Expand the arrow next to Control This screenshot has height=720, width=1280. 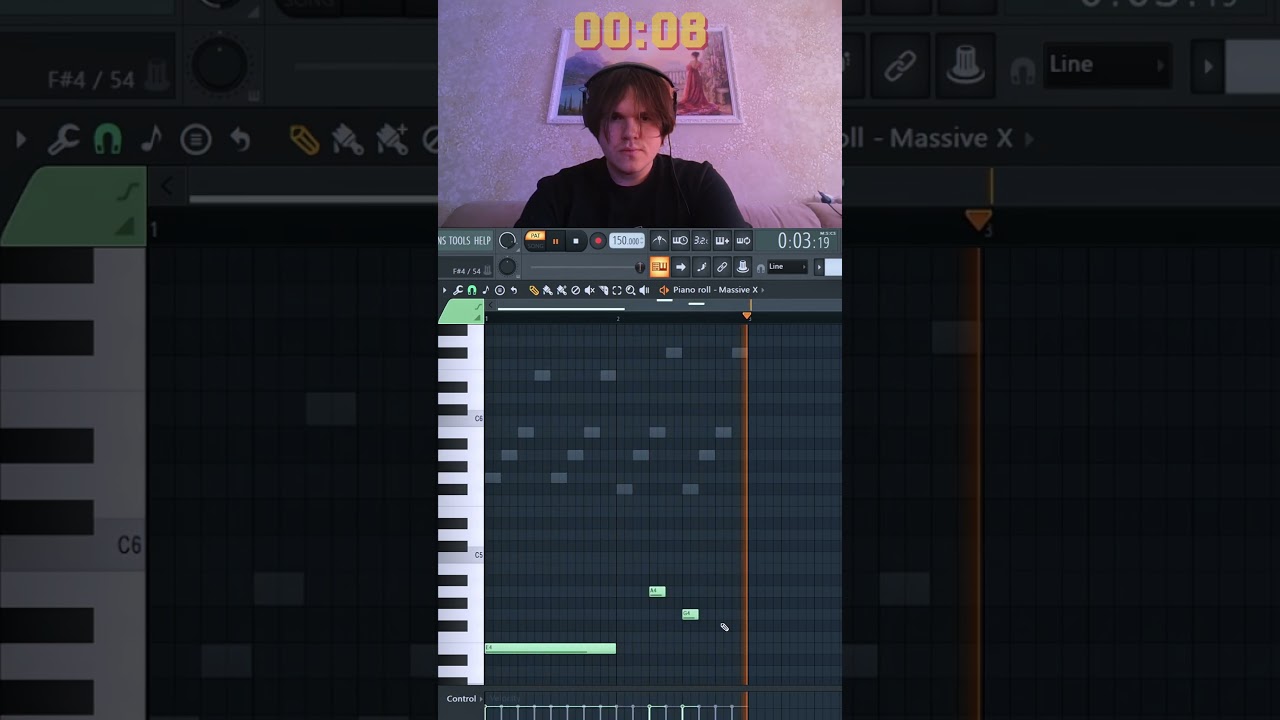tap(481, 699)
